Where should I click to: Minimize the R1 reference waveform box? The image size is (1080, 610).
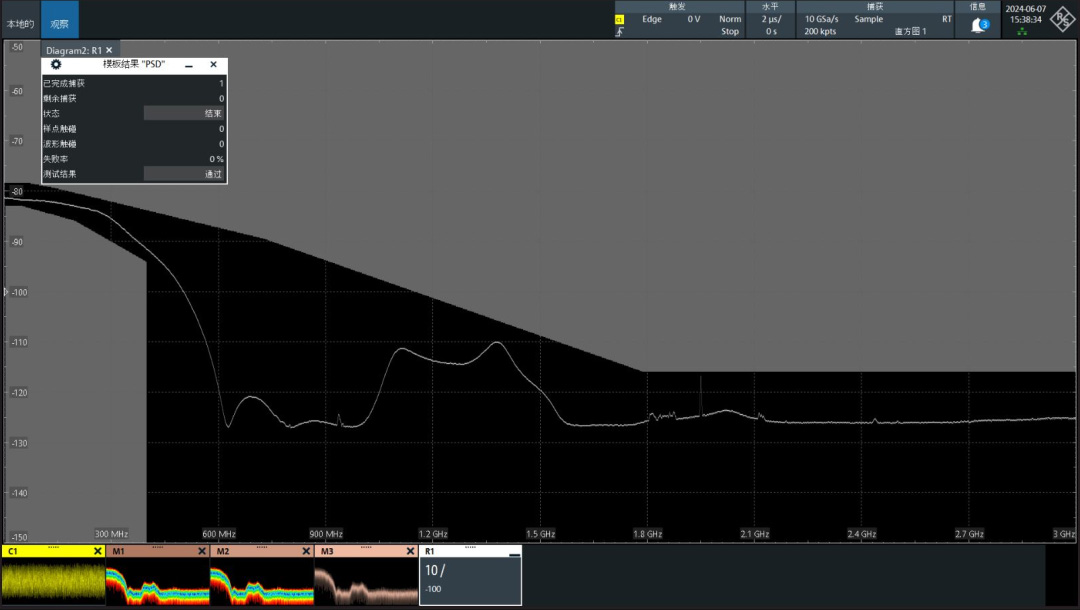point(514,554)
